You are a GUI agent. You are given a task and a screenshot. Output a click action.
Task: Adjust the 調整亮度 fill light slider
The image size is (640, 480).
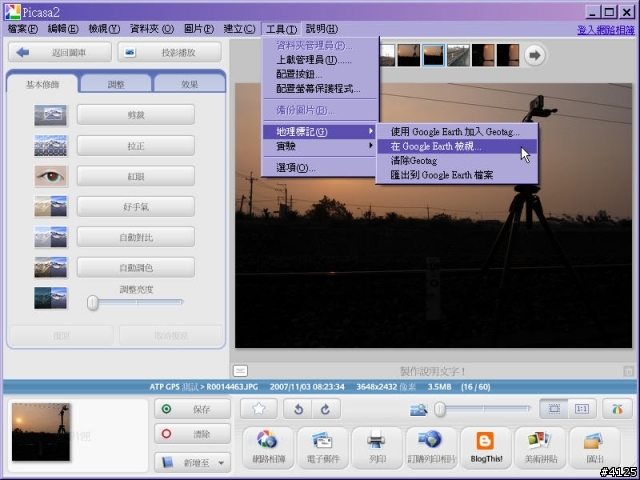(x=93, y=303)
